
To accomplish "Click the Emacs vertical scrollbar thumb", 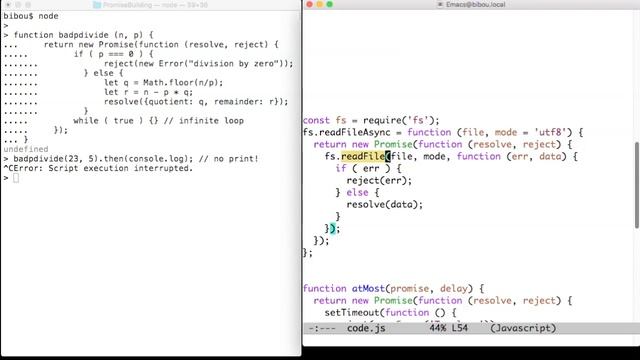I will [637, 185].
